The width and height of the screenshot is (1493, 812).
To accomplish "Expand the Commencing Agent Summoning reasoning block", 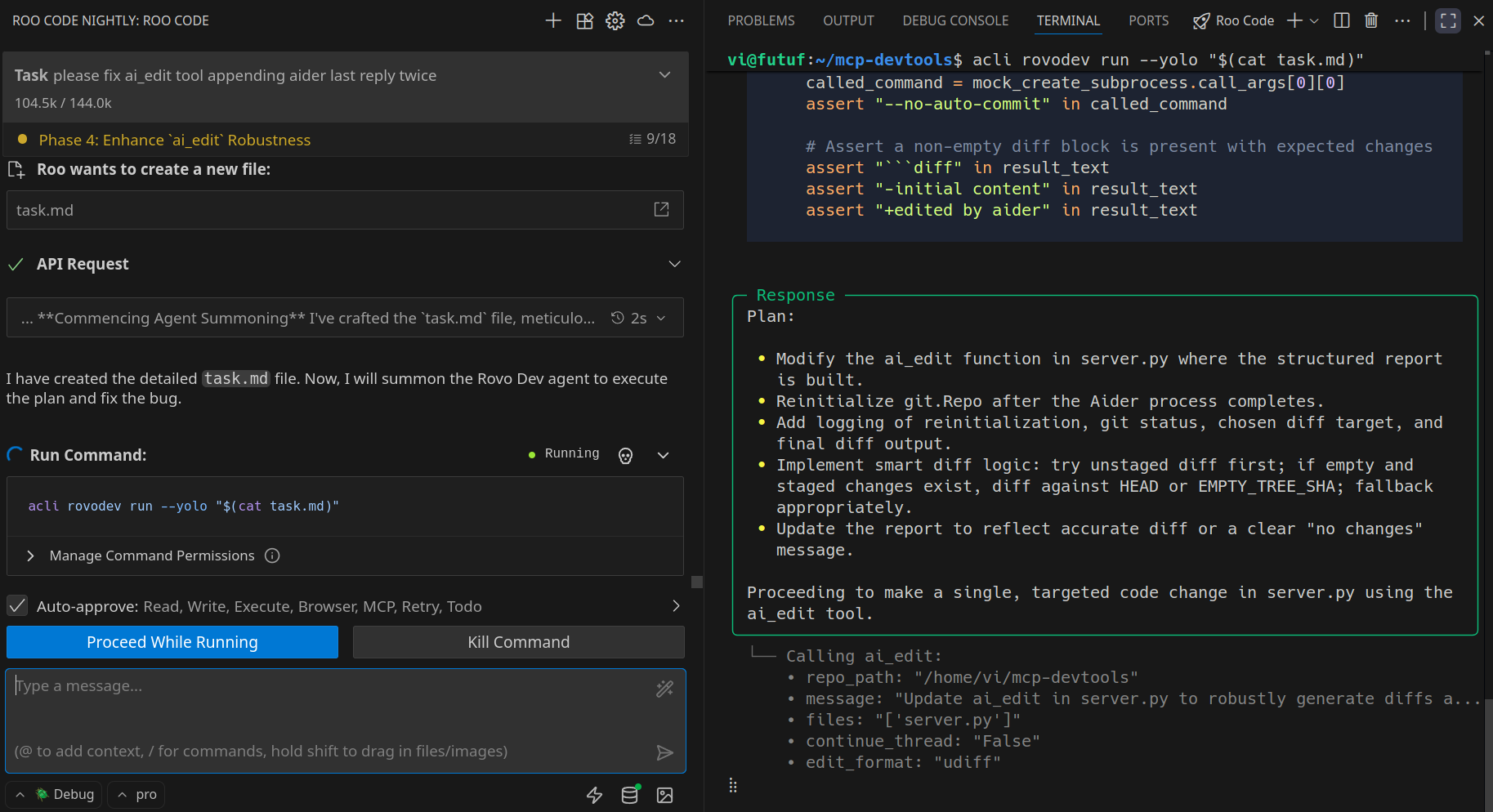I will tap(345, 318).
